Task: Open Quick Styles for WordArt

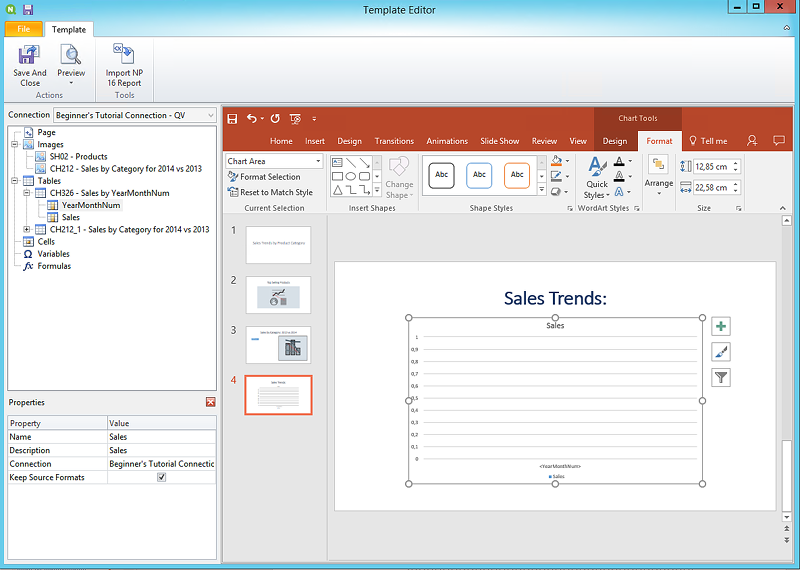Action: pyautogui.click(x=597, y=176)
